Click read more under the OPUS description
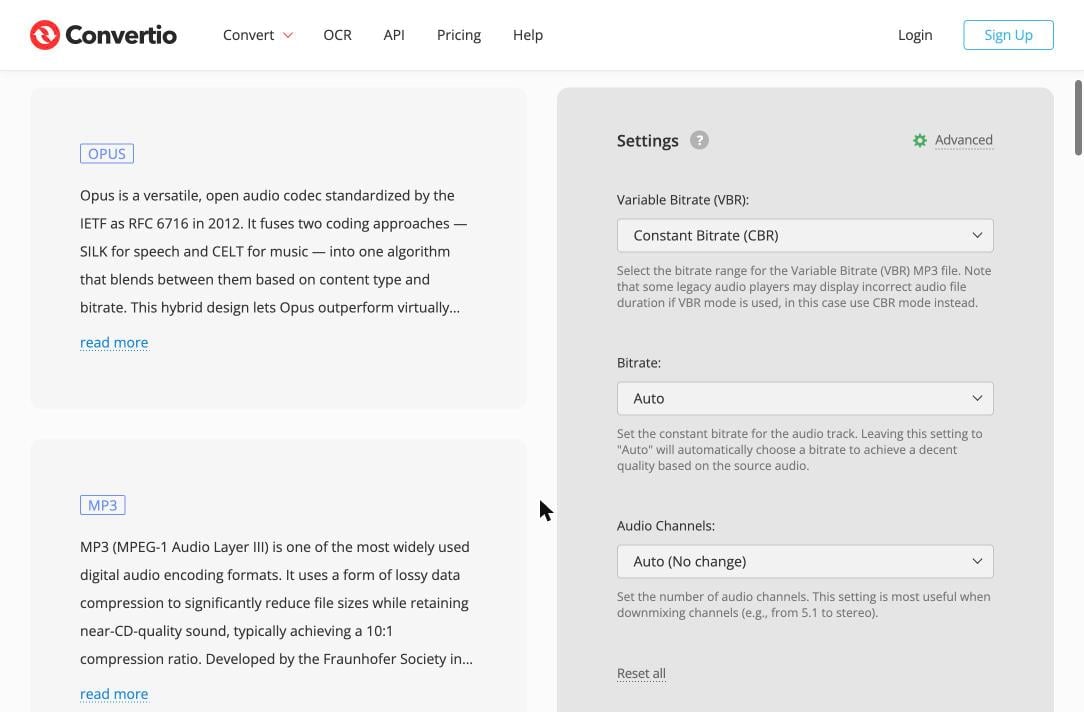The width and height of the screenshot is (1084, 712). (114, 342)
